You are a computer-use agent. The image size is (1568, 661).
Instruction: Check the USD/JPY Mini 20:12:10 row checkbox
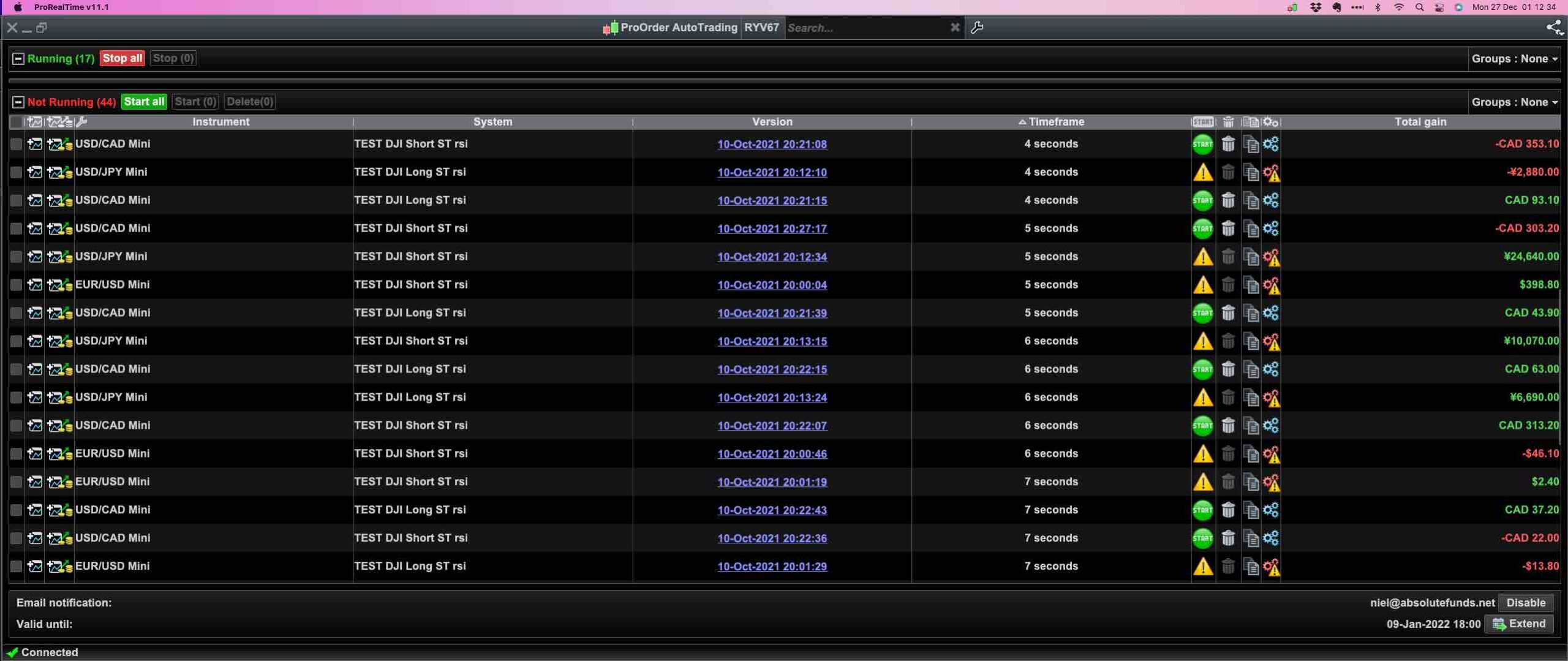(x=17, y=172)
